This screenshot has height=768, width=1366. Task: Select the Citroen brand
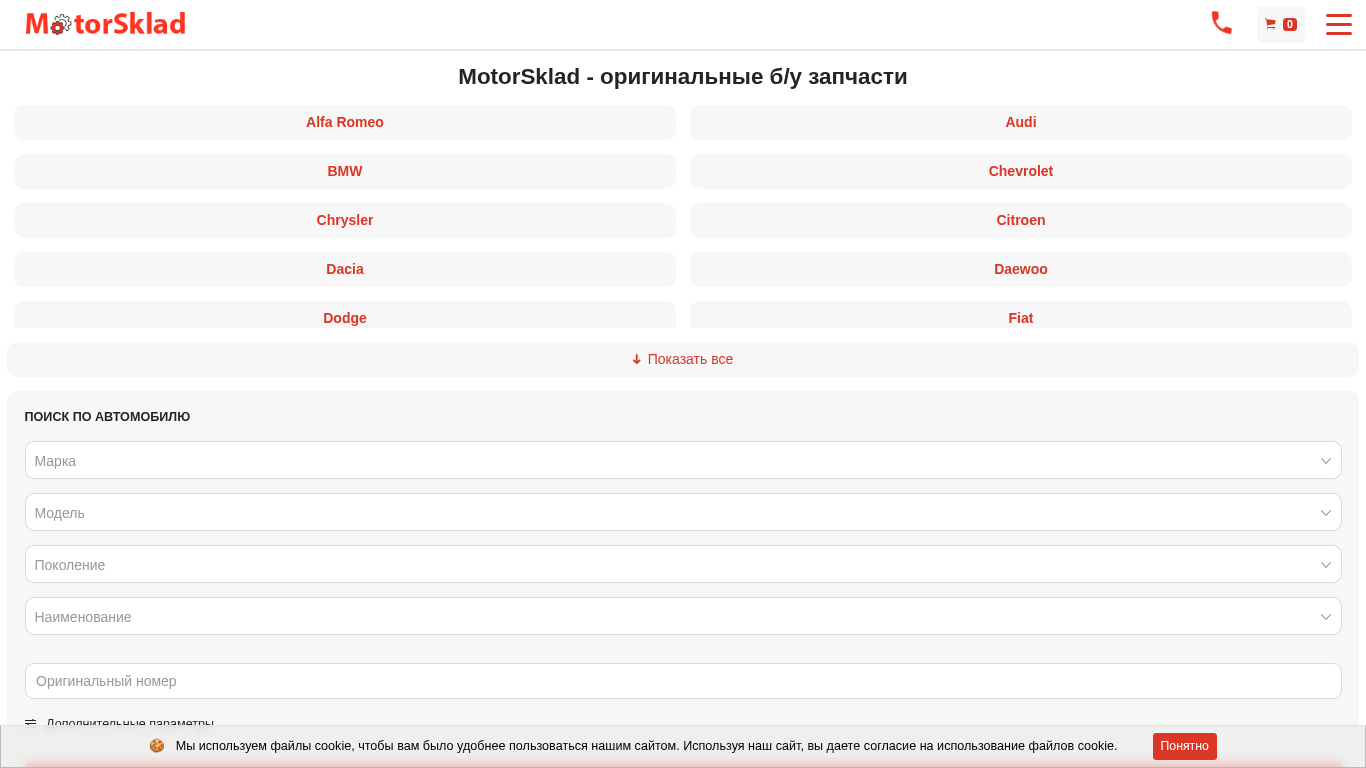tap(1021, 220)
